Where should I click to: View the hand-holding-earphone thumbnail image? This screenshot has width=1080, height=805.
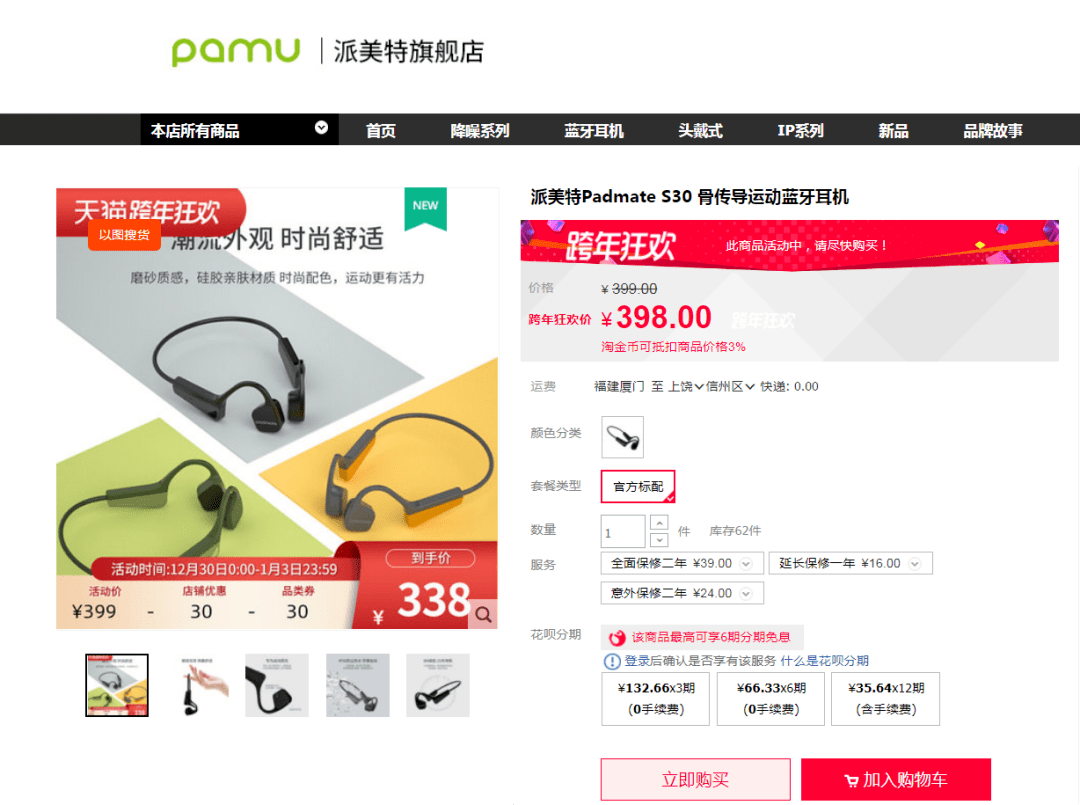(x=197, y=685)
